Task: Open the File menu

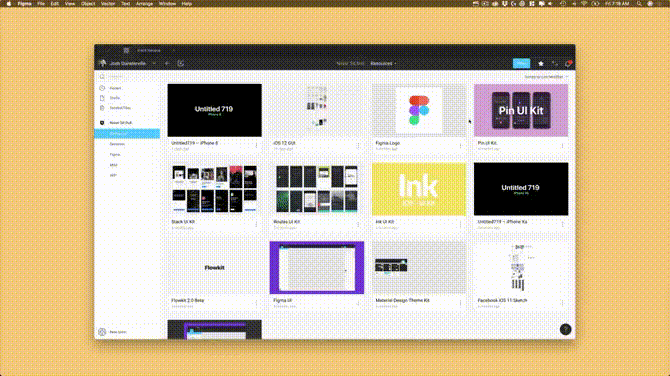Action: pyautogui.click(x=41, y=3)
